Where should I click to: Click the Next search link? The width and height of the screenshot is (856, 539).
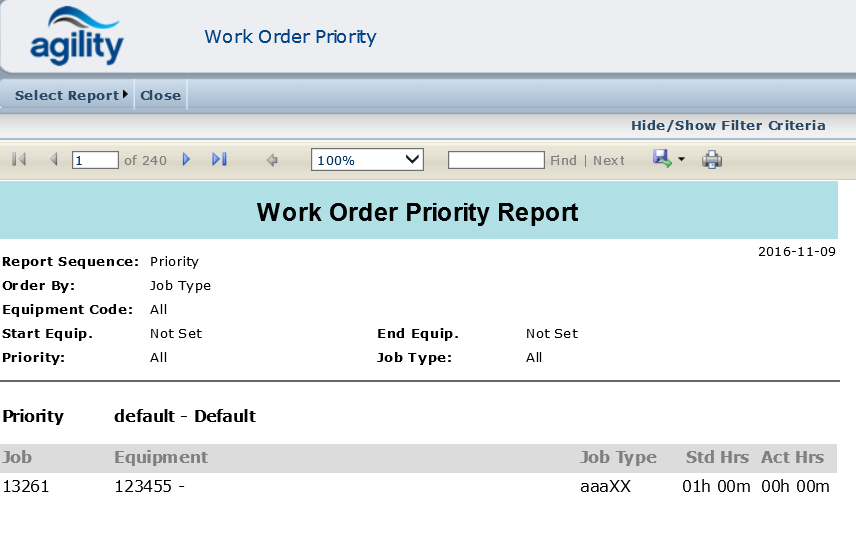(x=608, y=160)
